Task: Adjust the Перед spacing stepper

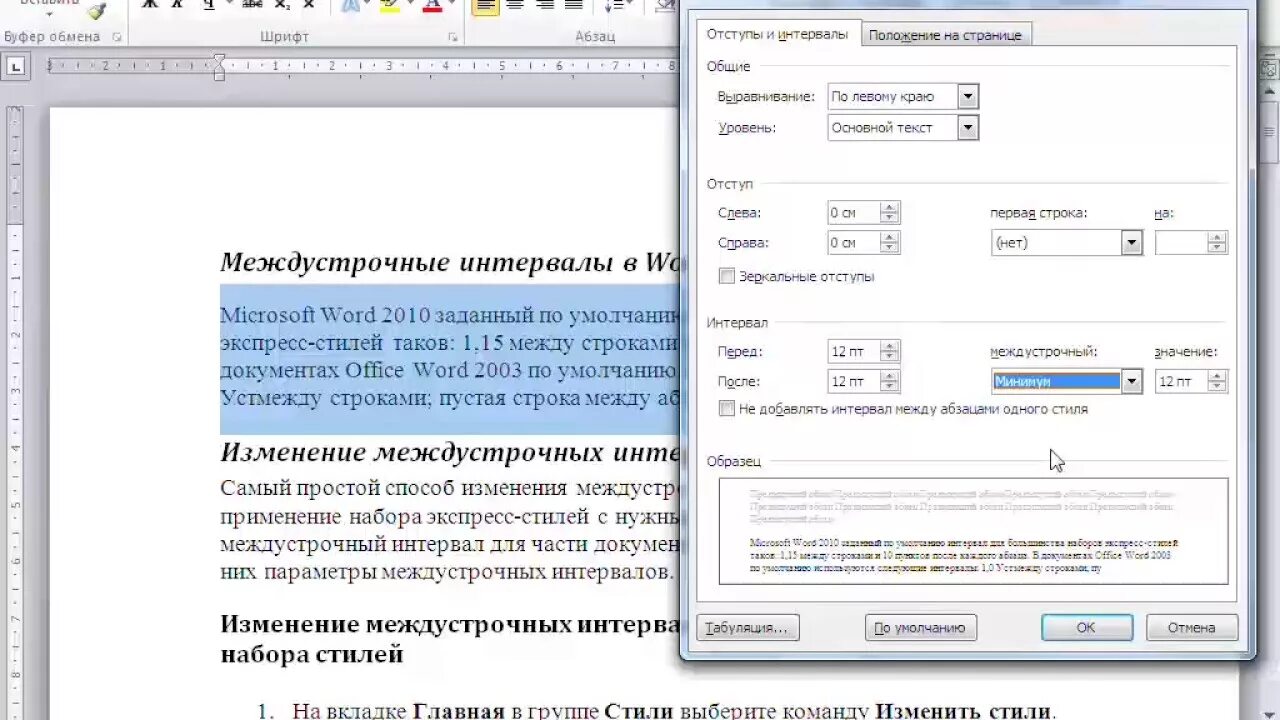Action: (x=890, y=351)
